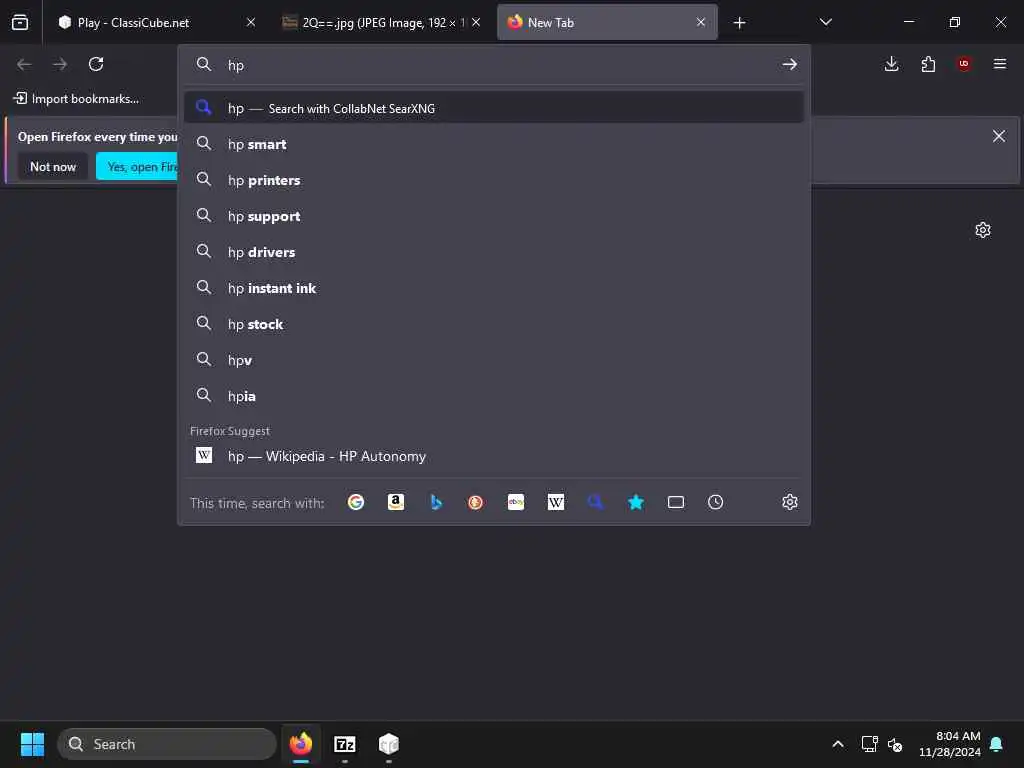Screen dimensions: 1024x768
Task: Search with CollabNet SearXNG one-off icon
Action: [x=596, y=502]
